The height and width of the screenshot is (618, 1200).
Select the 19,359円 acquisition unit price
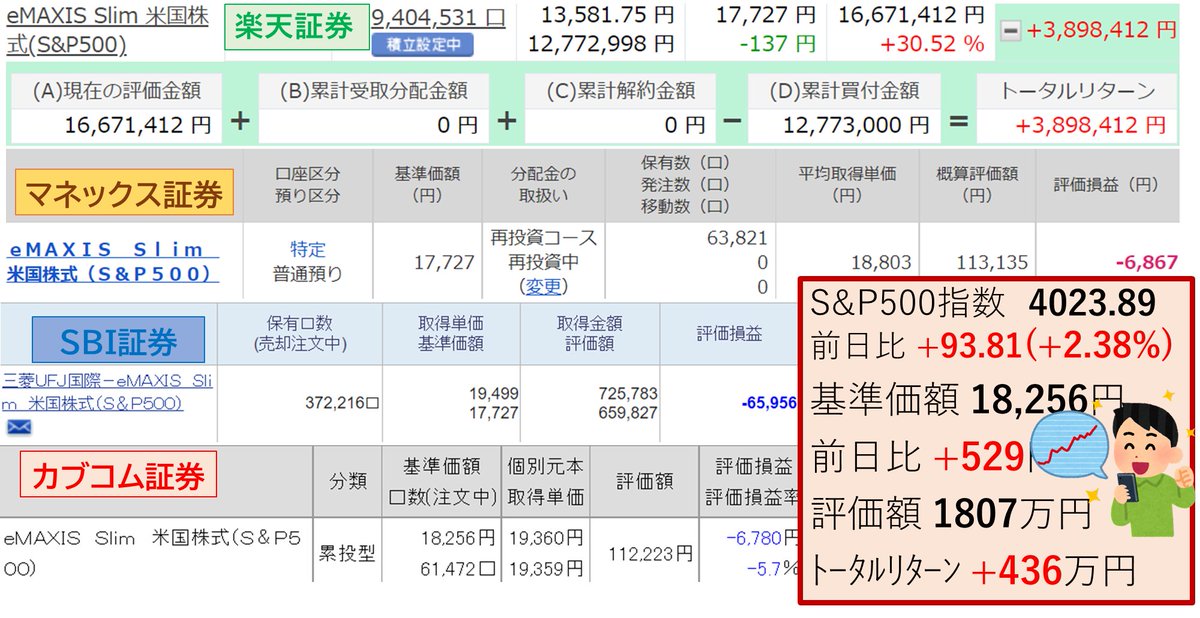click(x=547, y=571)
